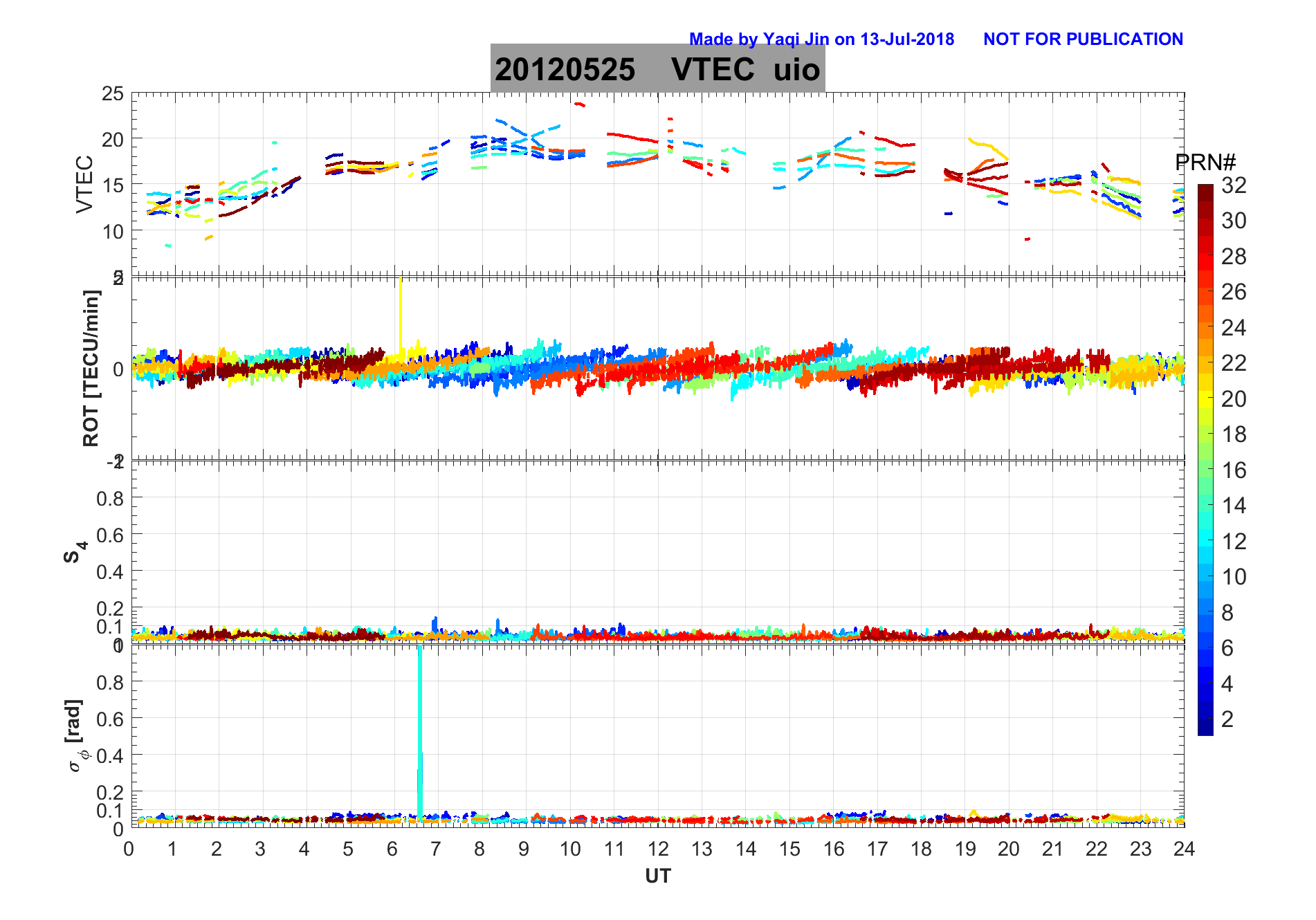This screenshot has height=920, width=1316.
Task: Click VTEC axis tick label 25
Action: click(113, 94)
